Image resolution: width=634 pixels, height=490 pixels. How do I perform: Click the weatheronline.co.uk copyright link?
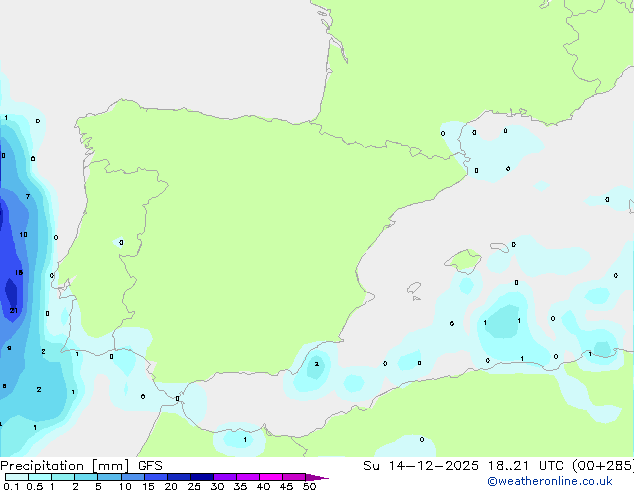tap(550, 481)
